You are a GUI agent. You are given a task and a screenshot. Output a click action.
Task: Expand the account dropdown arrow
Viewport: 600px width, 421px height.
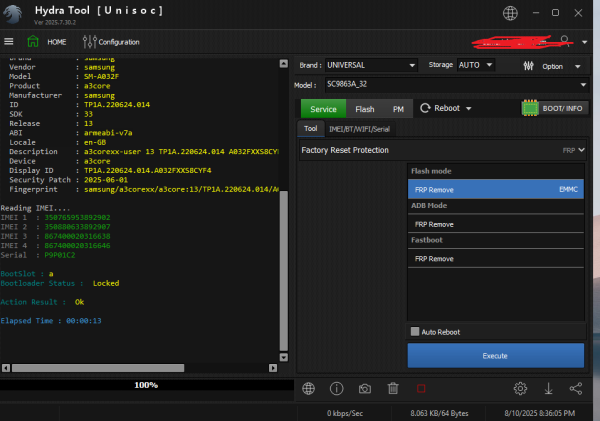click(x=584, y=42)
